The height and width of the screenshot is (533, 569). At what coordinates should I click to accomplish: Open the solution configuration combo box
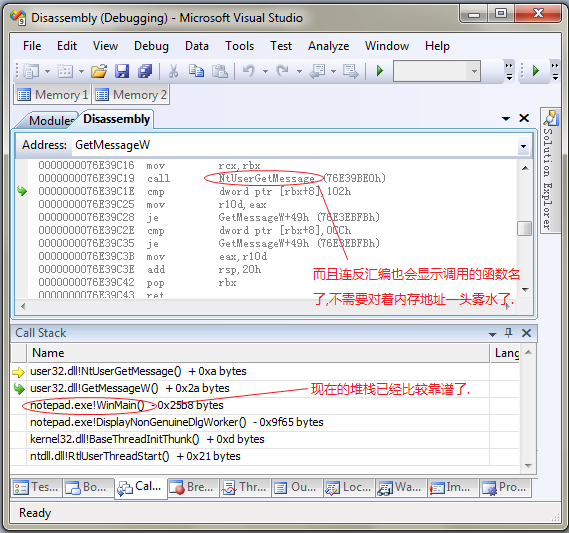pos(437,71)
